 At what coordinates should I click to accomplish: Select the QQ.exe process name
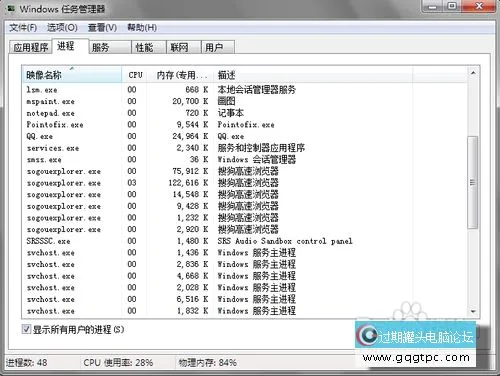coord(39,136)
